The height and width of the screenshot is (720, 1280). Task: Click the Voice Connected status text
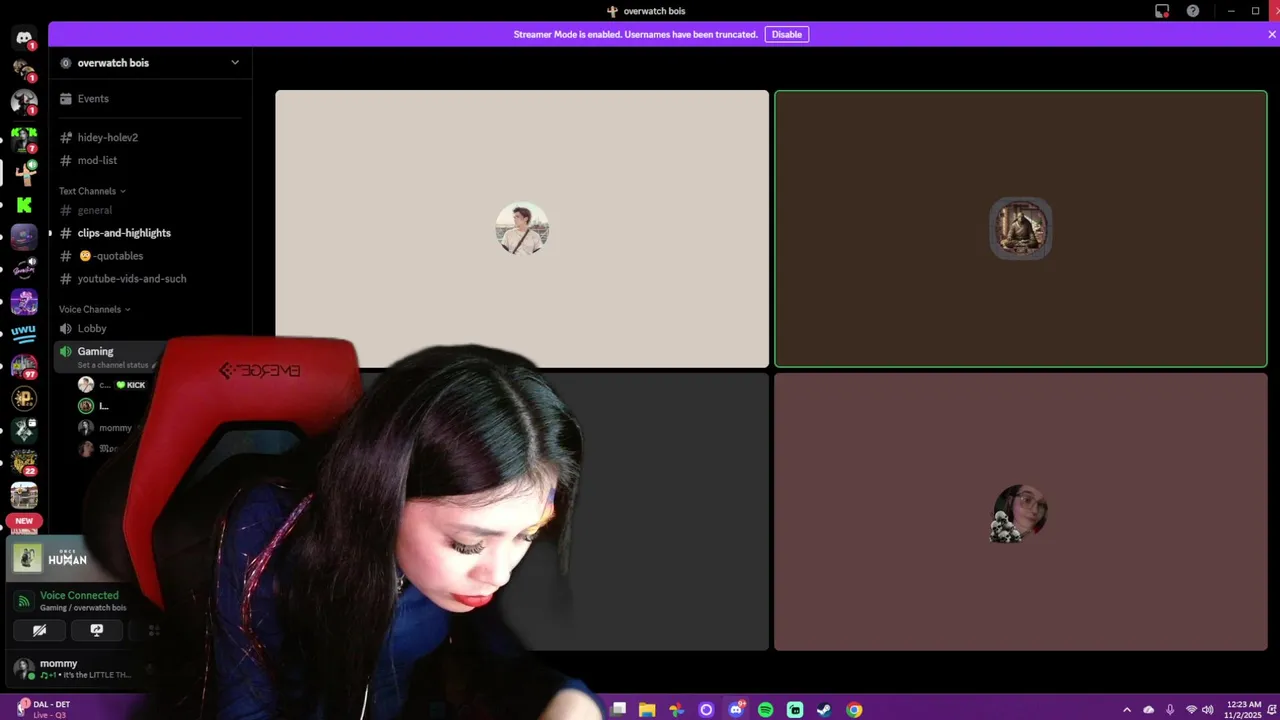pos(79,595)
